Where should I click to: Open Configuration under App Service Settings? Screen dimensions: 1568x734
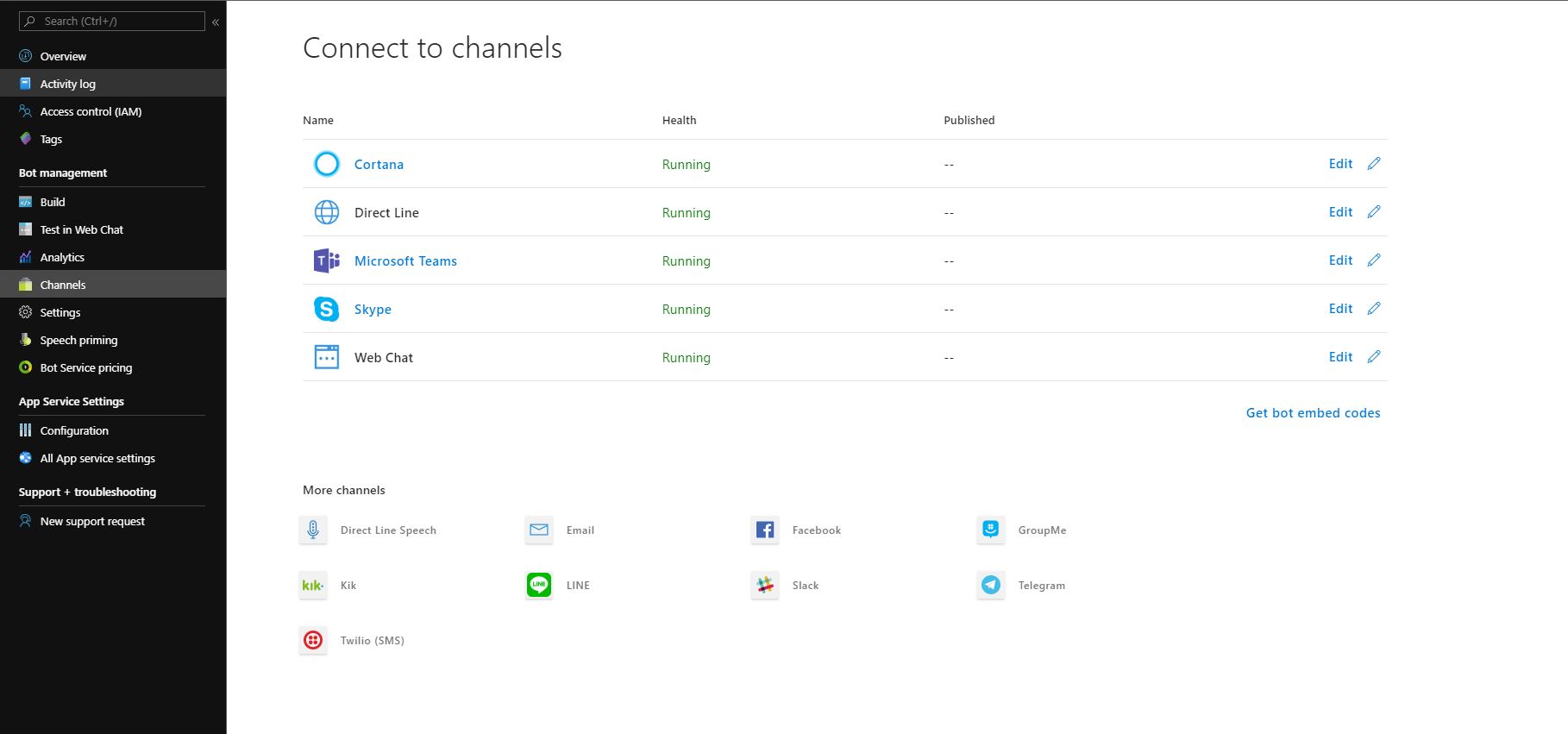click(113, 430)
